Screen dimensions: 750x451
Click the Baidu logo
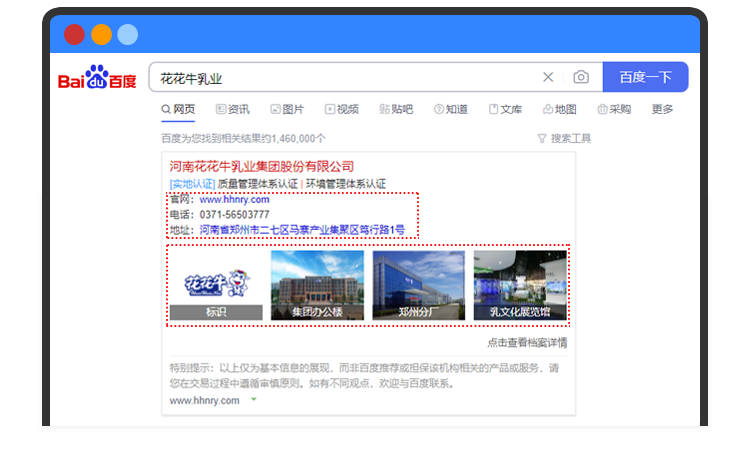[x=97, y=77]
